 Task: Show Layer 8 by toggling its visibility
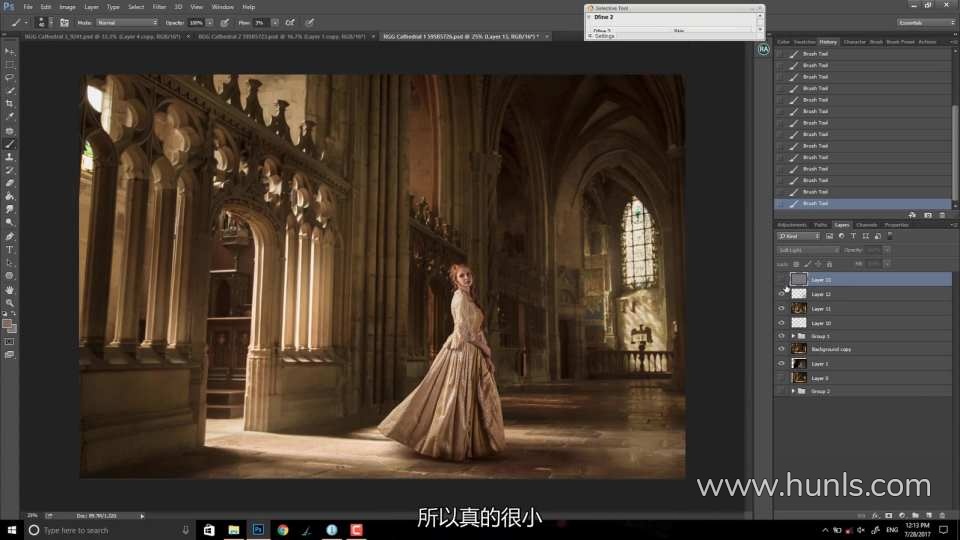coord(781,378)
